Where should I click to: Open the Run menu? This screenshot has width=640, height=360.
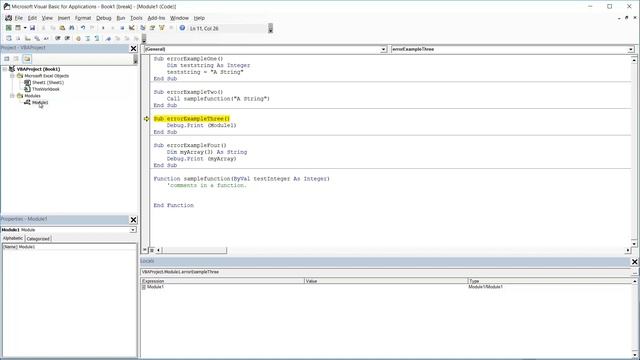tap(121, 18)
